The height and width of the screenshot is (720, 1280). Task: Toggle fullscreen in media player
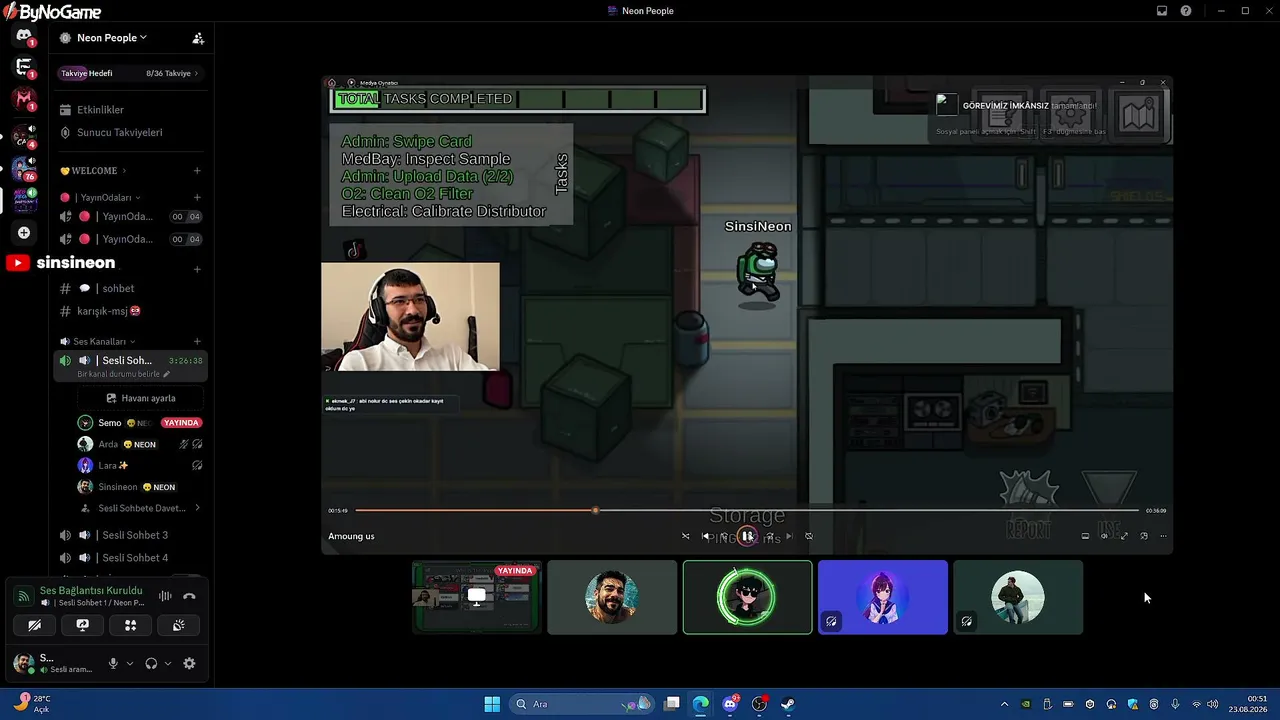[x=1124, y=536]
